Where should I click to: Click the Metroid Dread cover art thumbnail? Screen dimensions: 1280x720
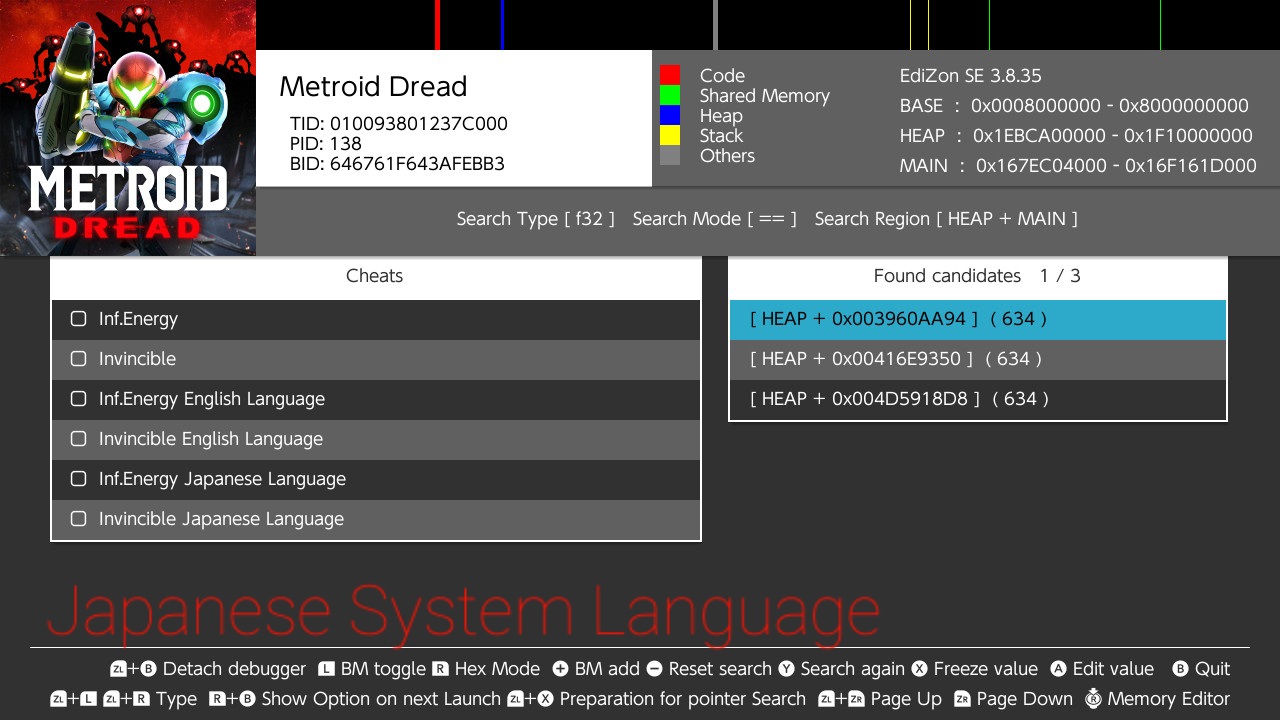(x=128, y=128)
